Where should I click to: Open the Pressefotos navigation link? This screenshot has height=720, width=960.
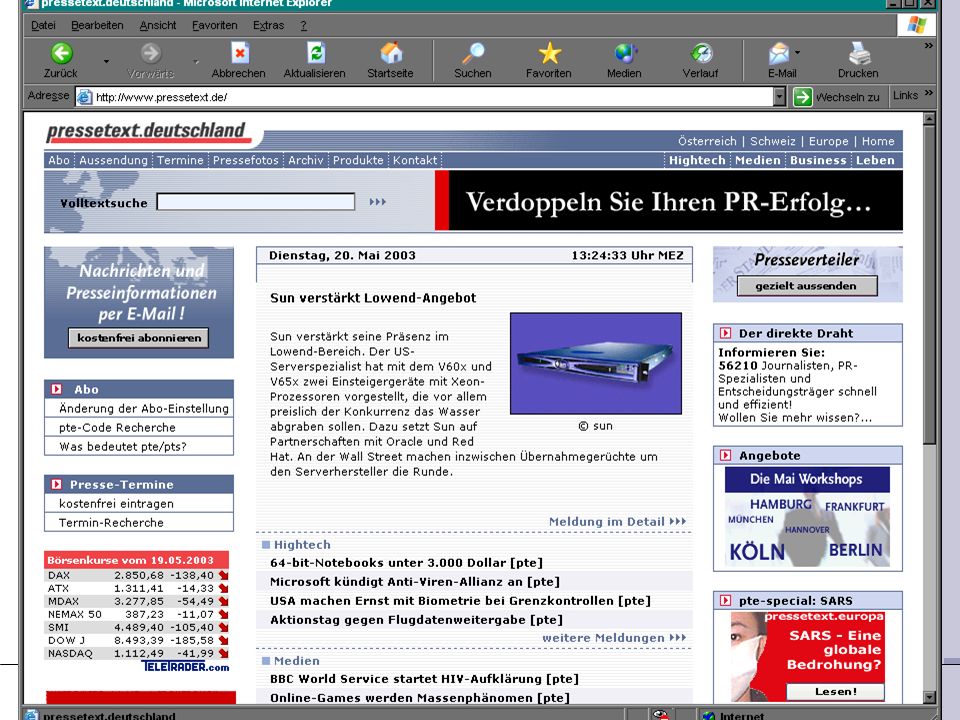pyautogui.click(x=246, y=160)
